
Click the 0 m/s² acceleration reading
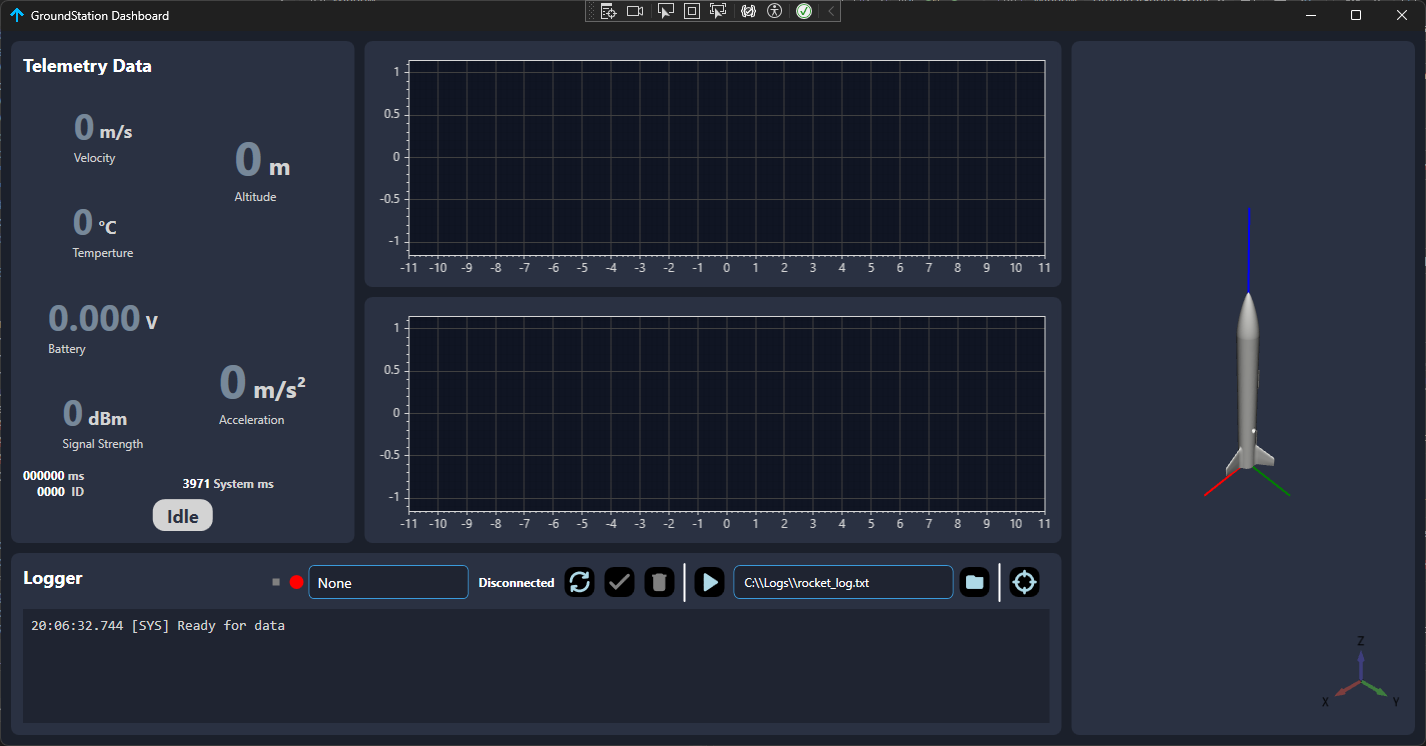[262, 383]
